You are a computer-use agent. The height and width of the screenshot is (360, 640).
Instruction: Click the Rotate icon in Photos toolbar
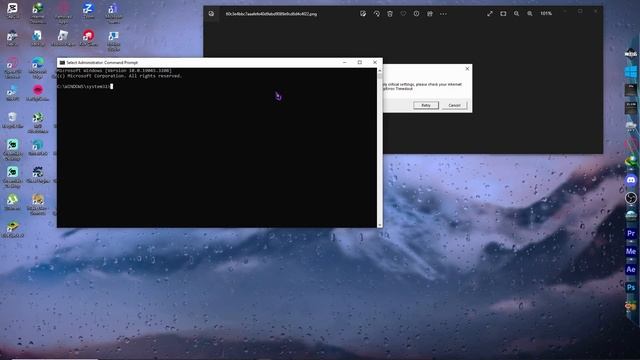[x=376, y=13]
